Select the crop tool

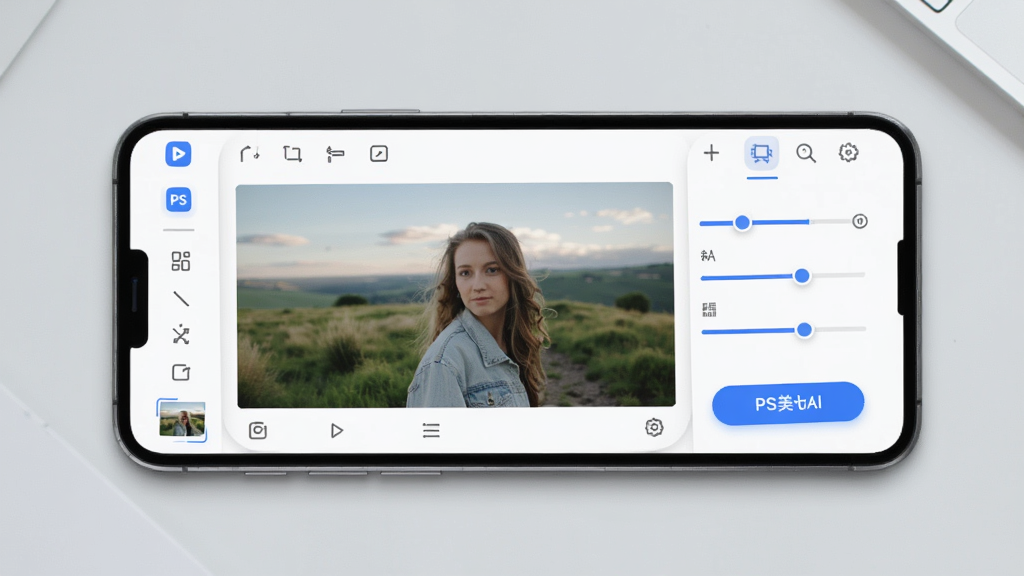pos(292,154)
